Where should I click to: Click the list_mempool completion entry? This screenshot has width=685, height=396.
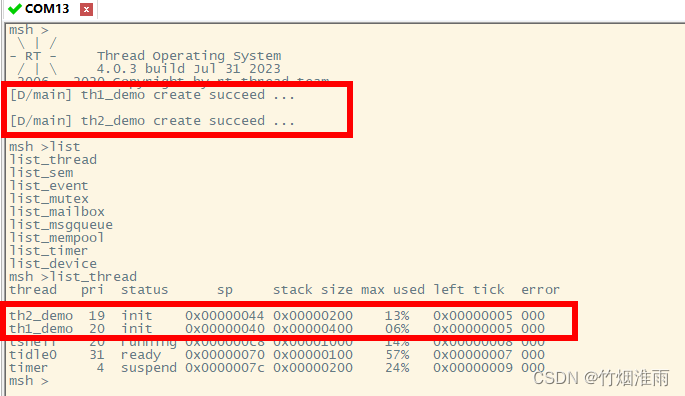(x=56, y=238)
